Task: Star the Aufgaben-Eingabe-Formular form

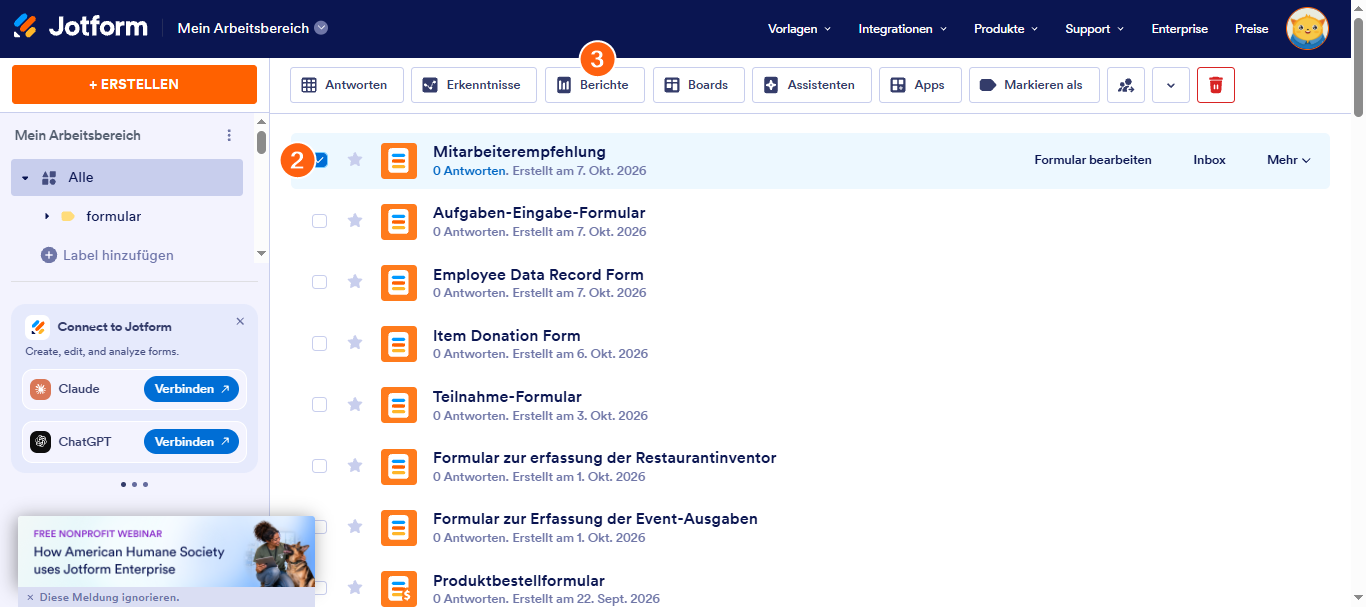Action: [355, 221]
